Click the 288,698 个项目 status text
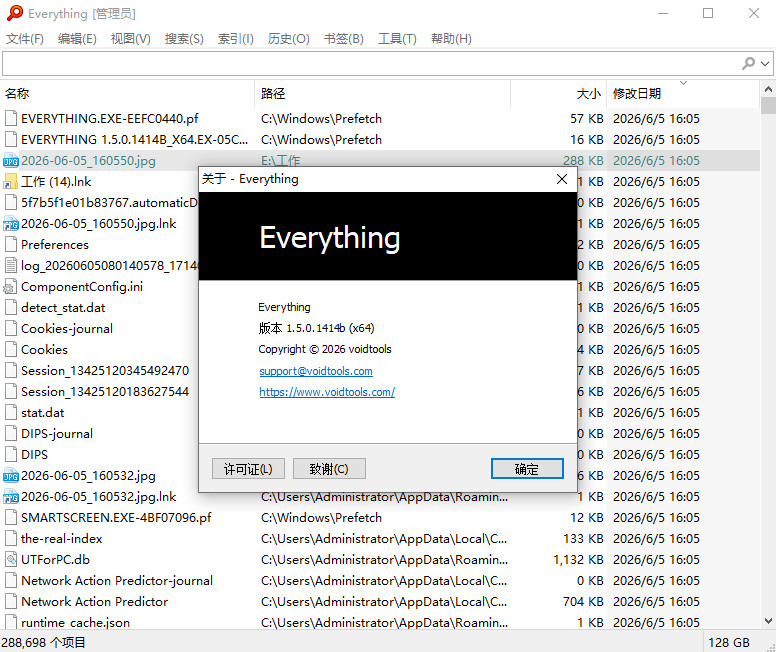Viewport: 776px width, 652px height. tap(44, 642)
